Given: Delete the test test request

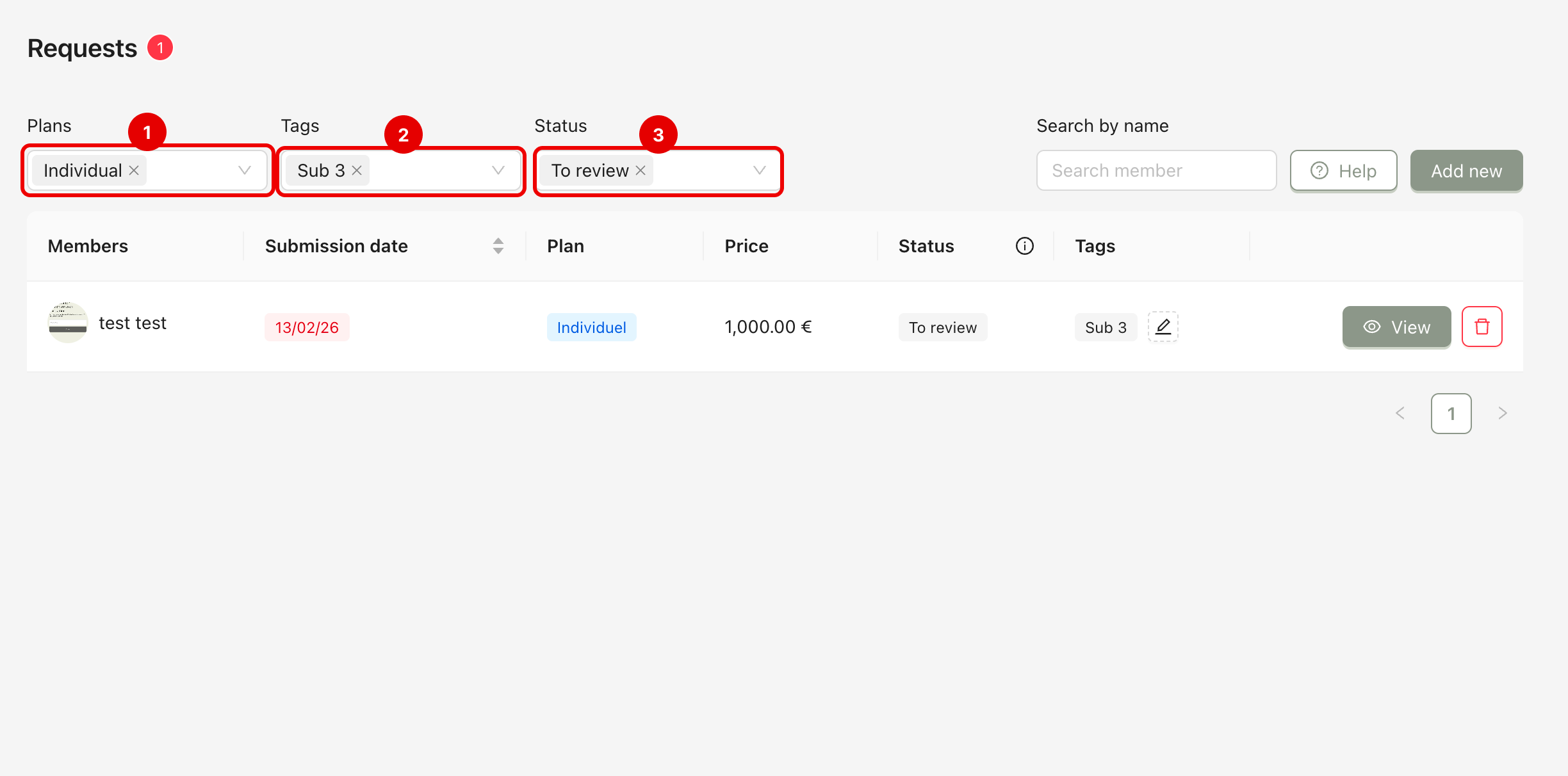Looking at the screenshot, I should pyautogui.click(x=1482, y=327).
